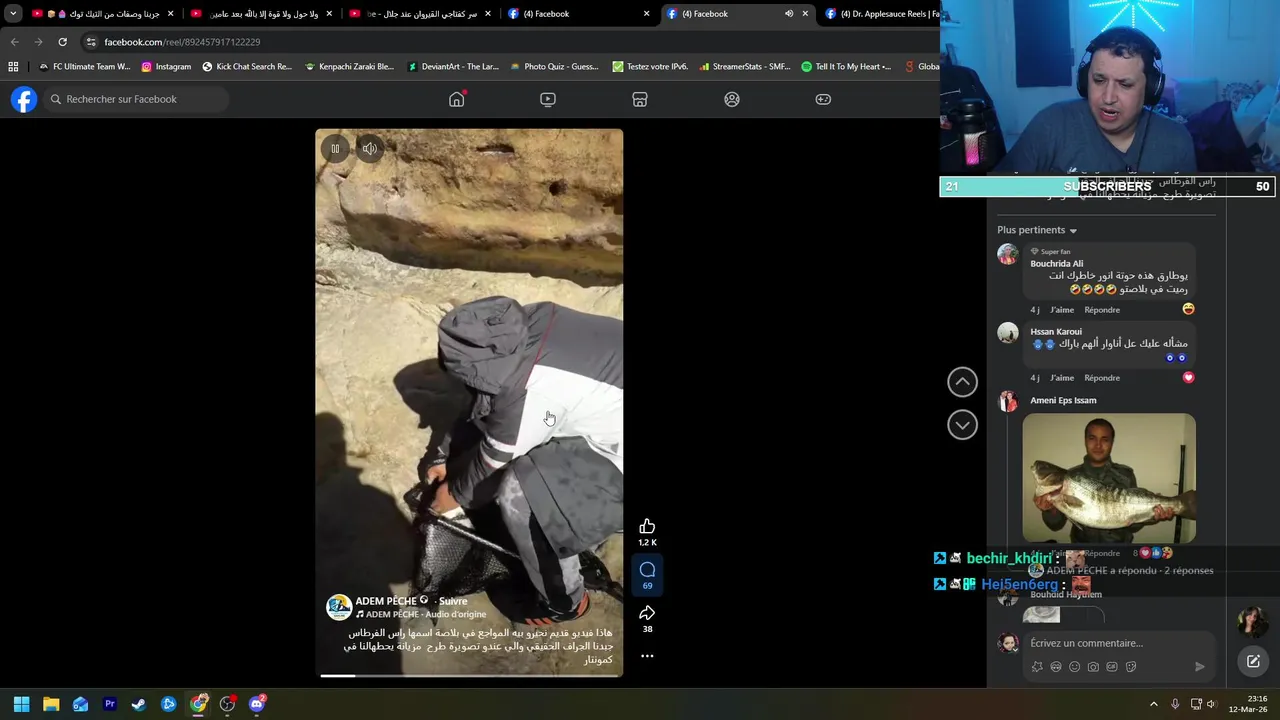Seek the reel using the progress bar

point(470,676)
